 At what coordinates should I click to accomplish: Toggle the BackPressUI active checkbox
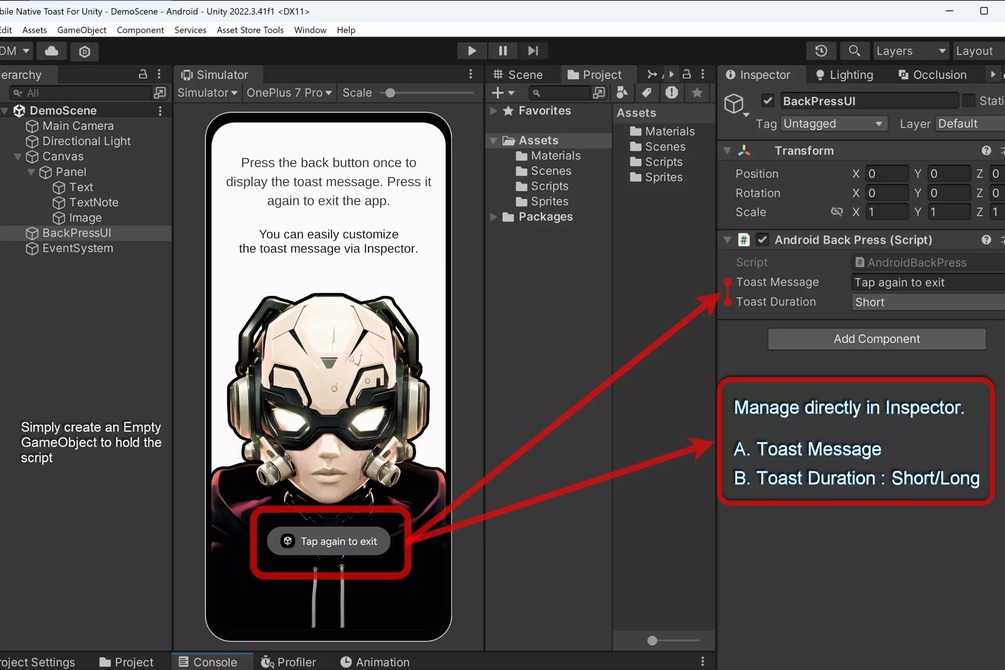pyautogui.click(x=767, y=101)
